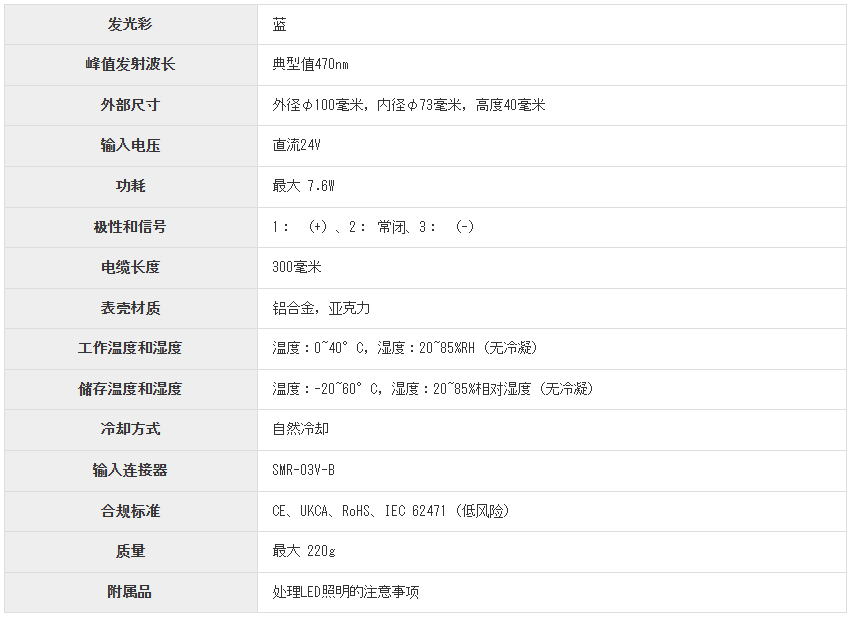Click the 工作温度和湿度 label
This screenshot has height=623, width=861.
tap(130, 348)
